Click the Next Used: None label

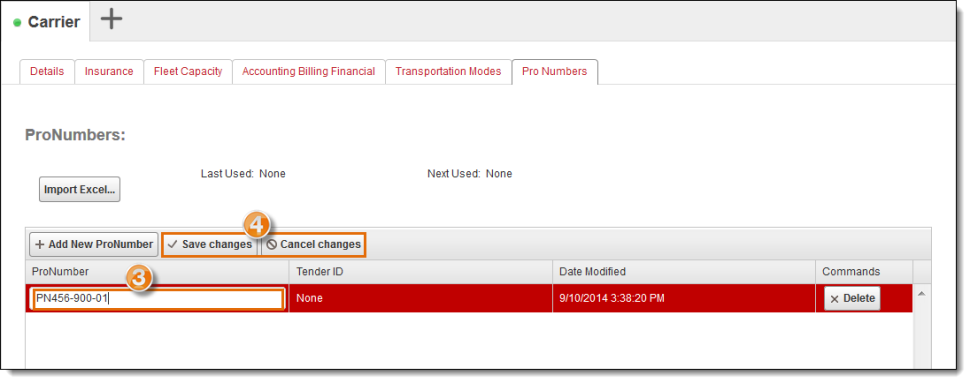coord(470,174)
